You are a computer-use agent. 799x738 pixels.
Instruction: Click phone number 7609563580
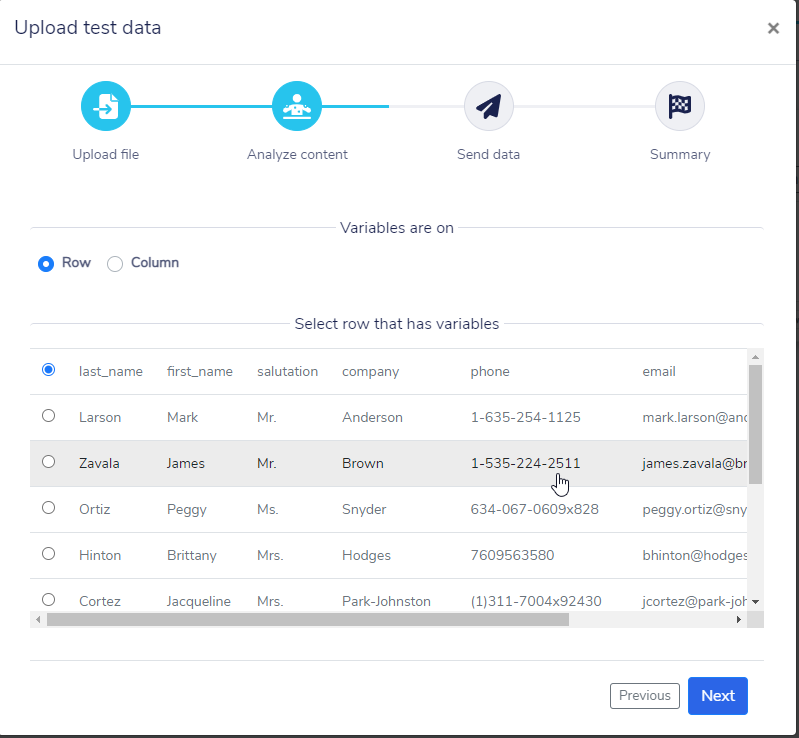pyautogui.click(x=512, y=555)
